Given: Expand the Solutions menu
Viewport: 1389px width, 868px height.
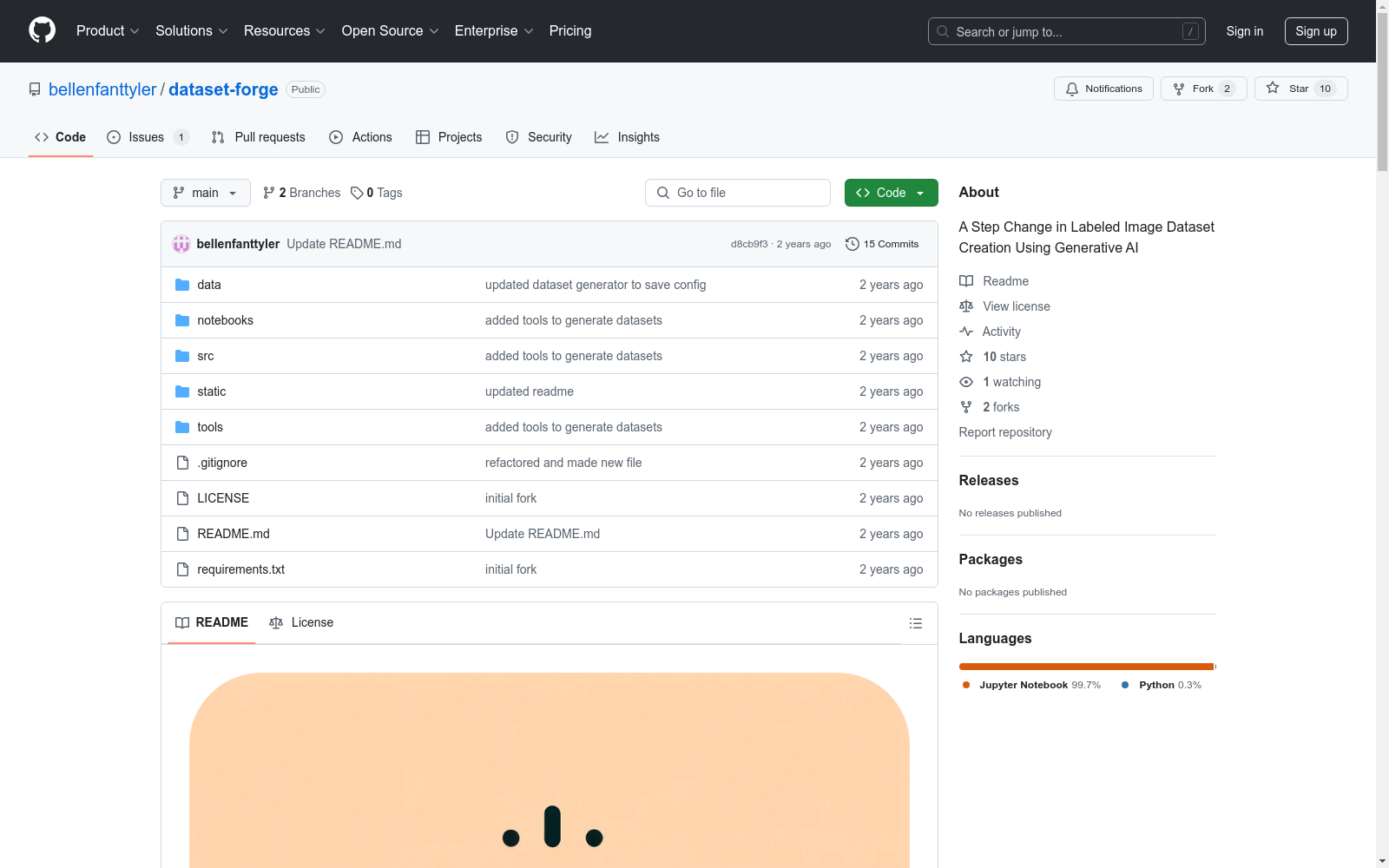Looking at the screenshot, I should coord(192,31).
